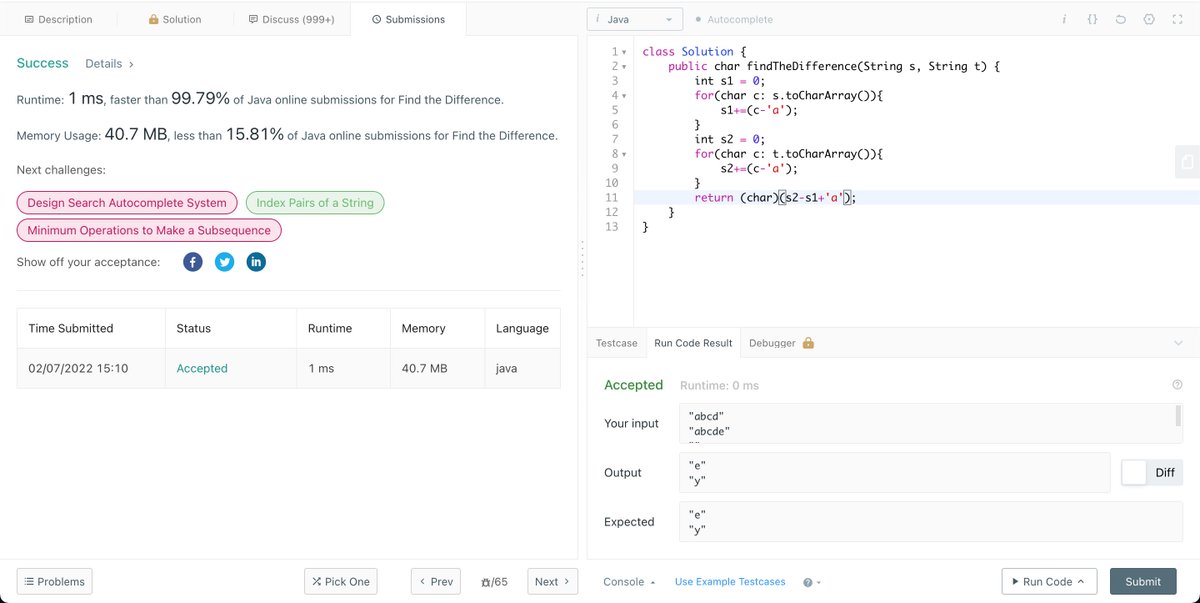Click the lock icon on the Debugger tab
Image resolution: width=1200 pixels, height=603 pixels.
click(808, 343)
